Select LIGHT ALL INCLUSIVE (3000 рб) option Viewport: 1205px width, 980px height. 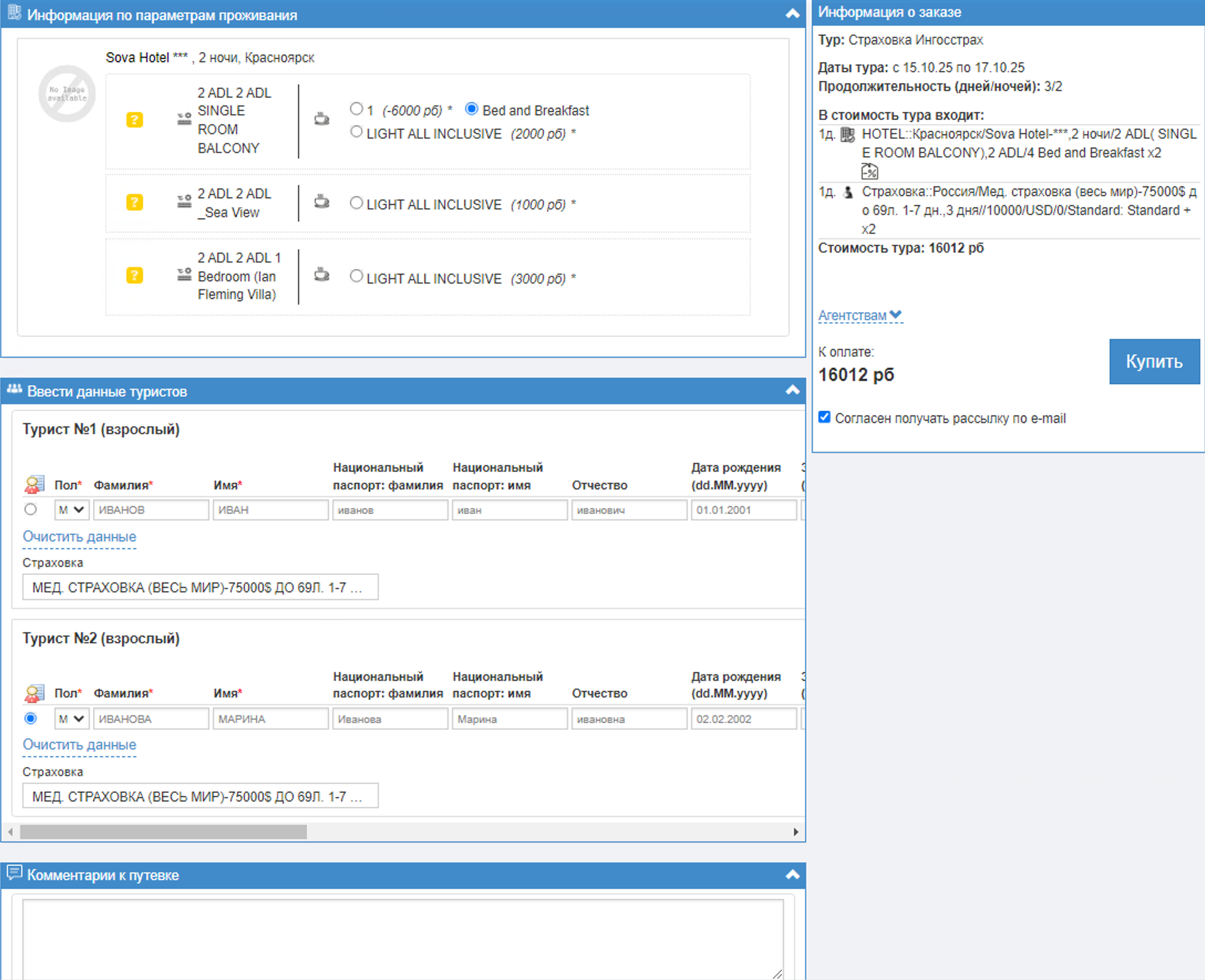tap(356, 276)
